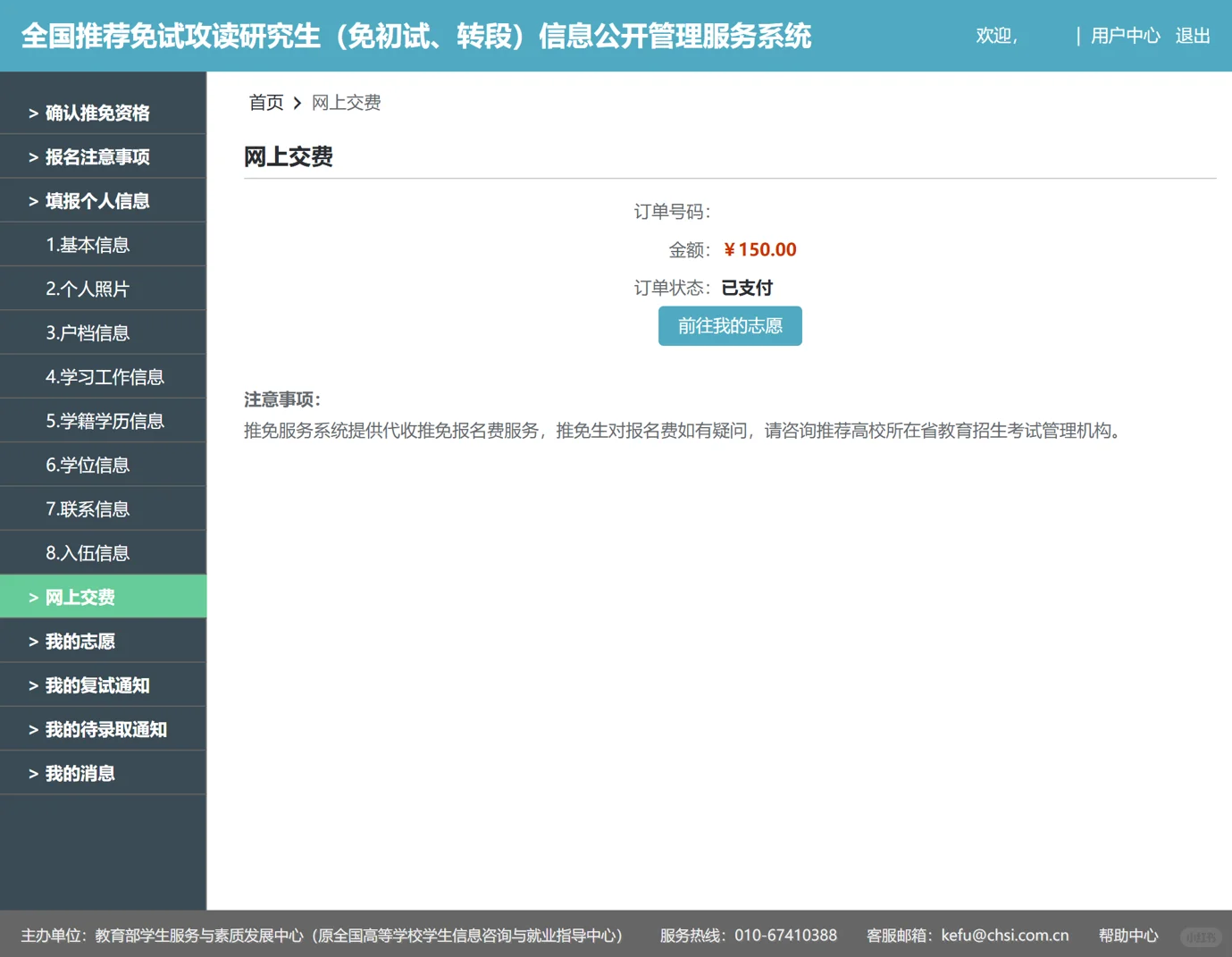打开我的待录取通知页面
1232x957 pixels.
coord(106,729)
